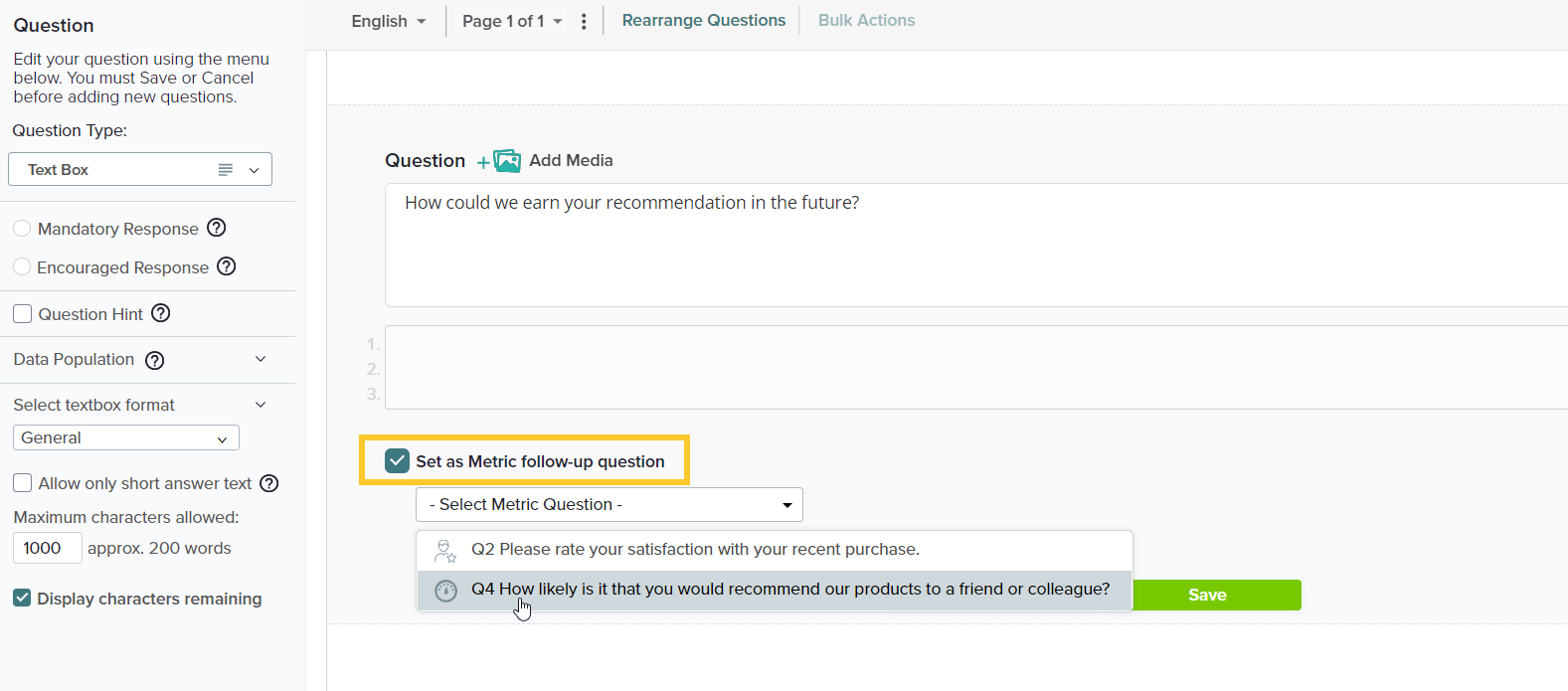
Task: Open the three-dot page options menu
Action: [584, 21]
